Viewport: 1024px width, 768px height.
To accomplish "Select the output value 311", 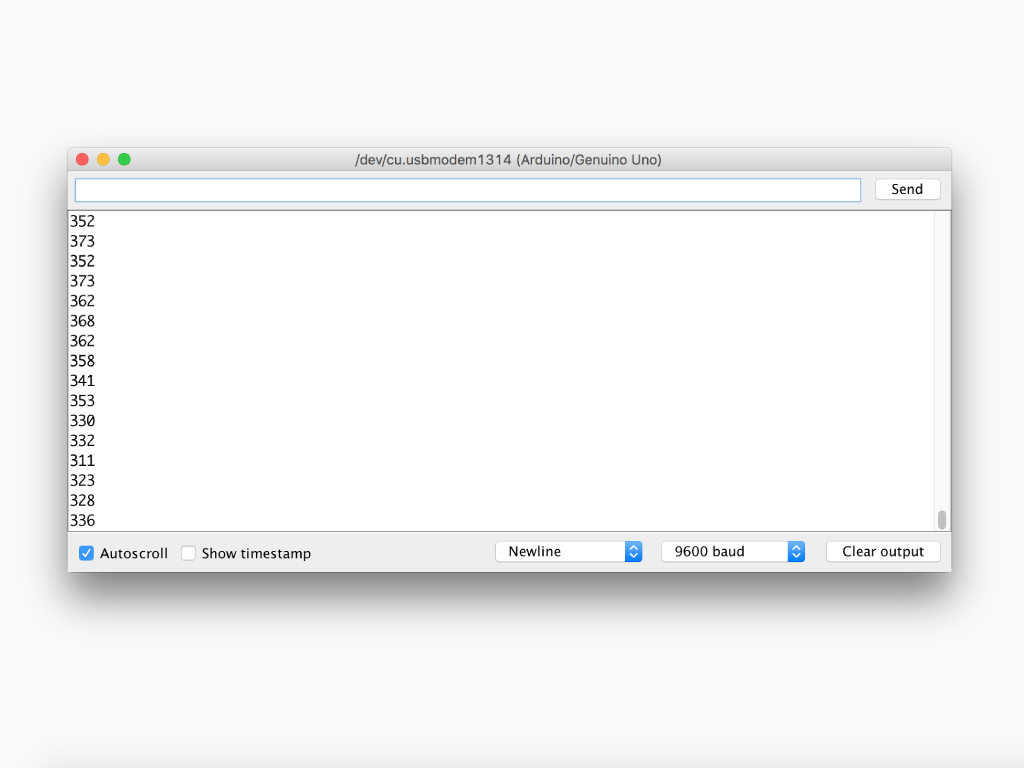I will coord(82,461).
